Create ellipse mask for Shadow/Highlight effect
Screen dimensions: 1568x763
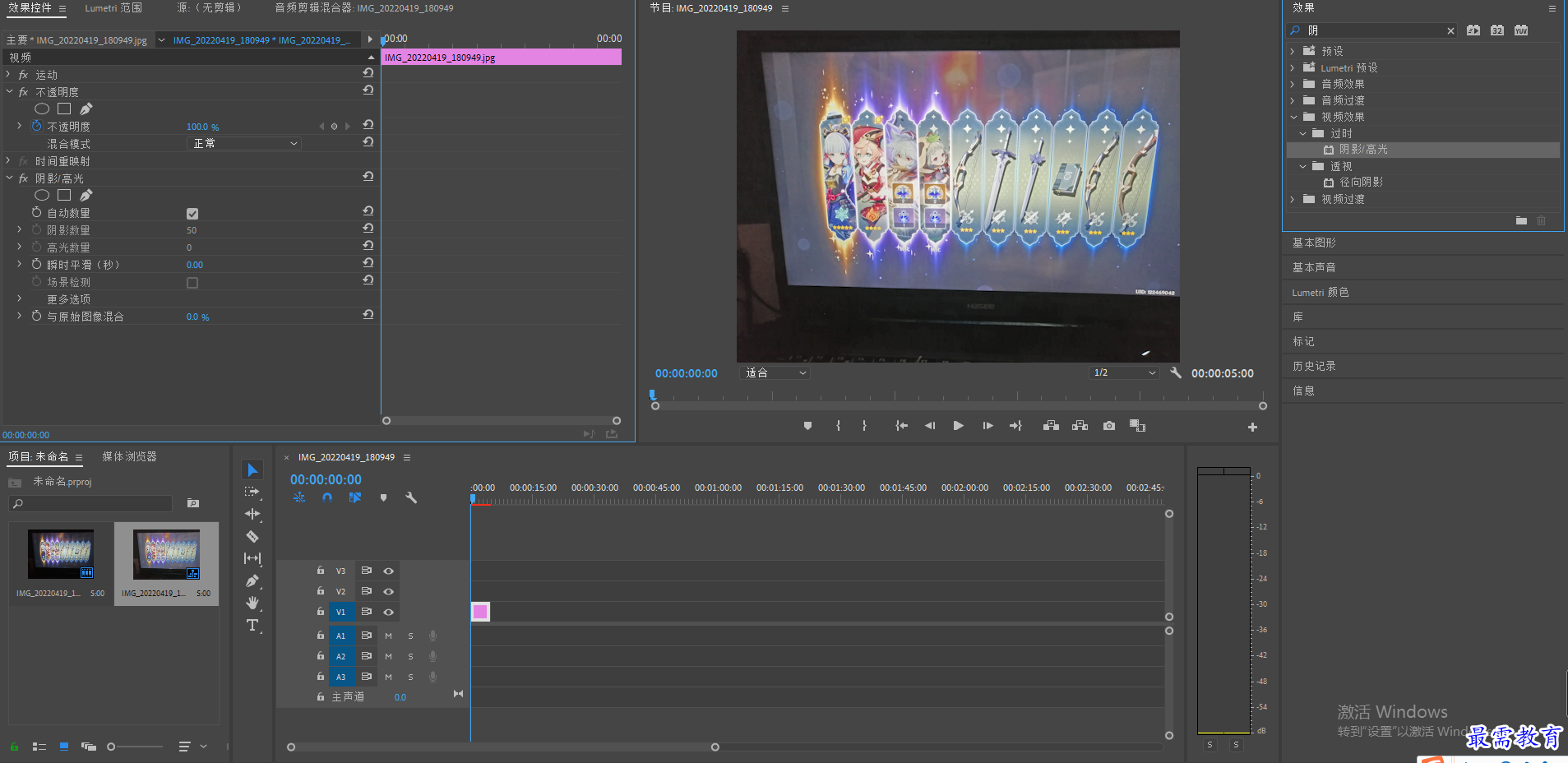click(42, 195)
